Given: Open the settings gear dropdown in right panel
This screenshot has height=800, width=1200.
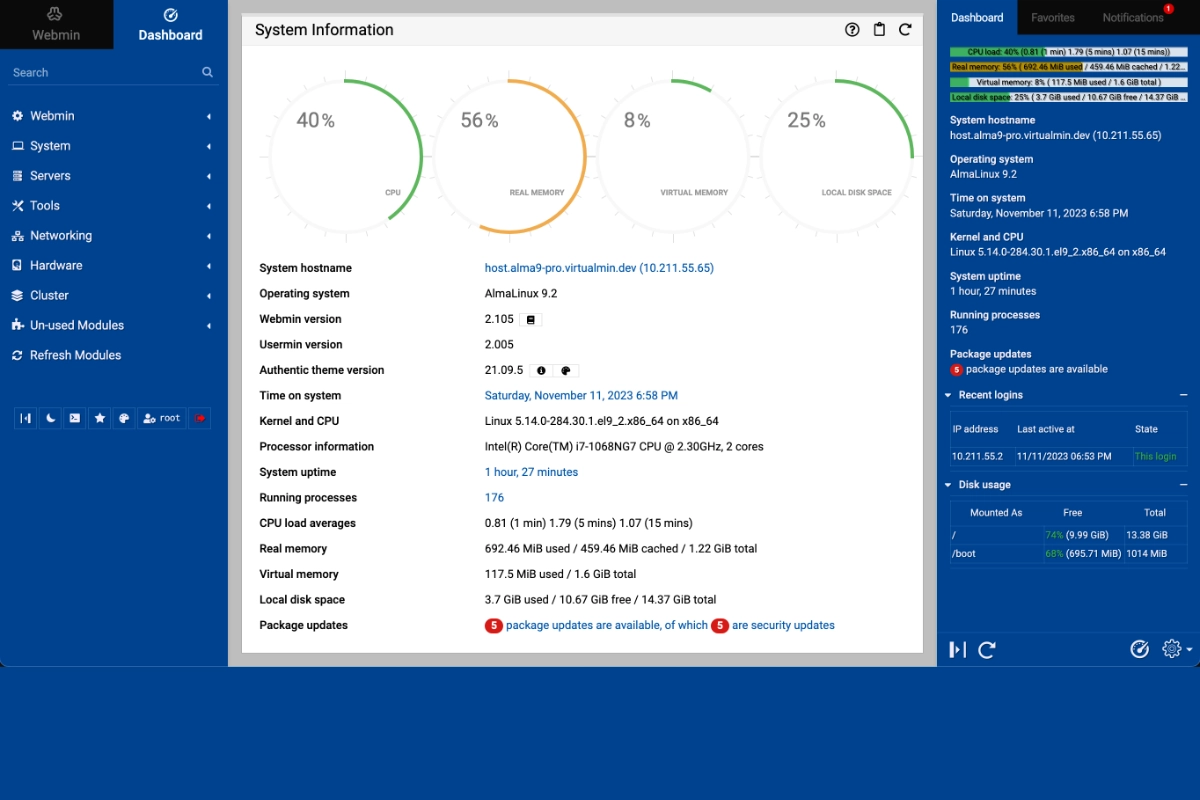Looking at the screenshot, I should point(1172,649).
